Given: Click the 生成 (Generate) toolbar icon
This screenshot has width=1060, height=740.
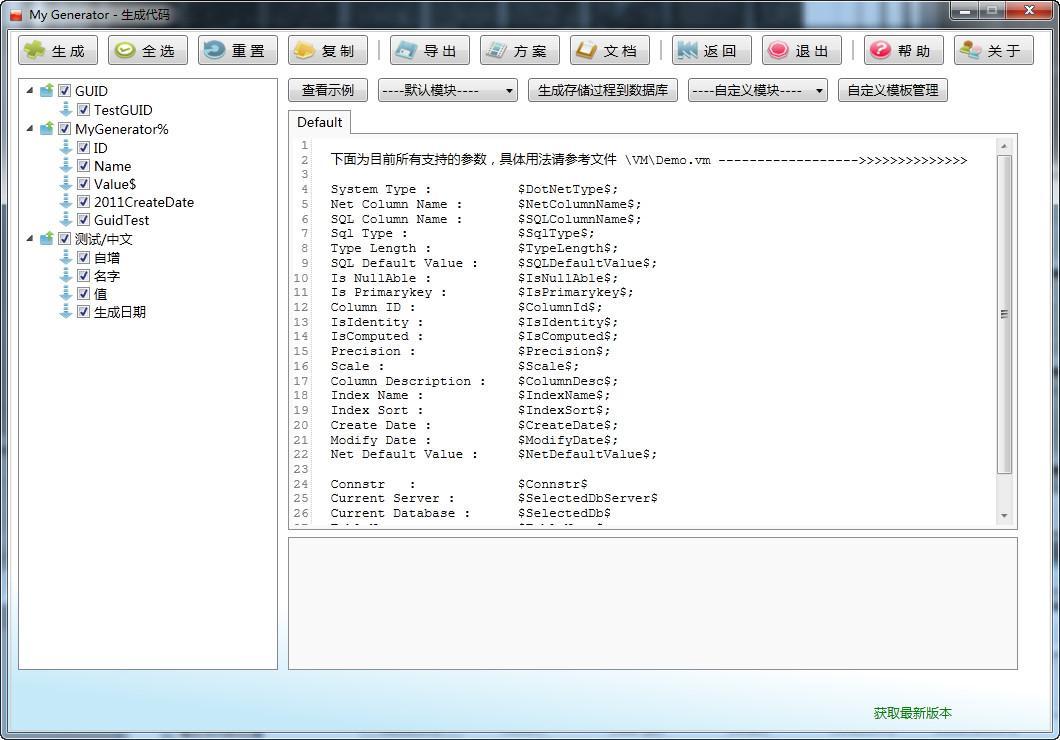Looking at the screenshot, I should 35,51.
